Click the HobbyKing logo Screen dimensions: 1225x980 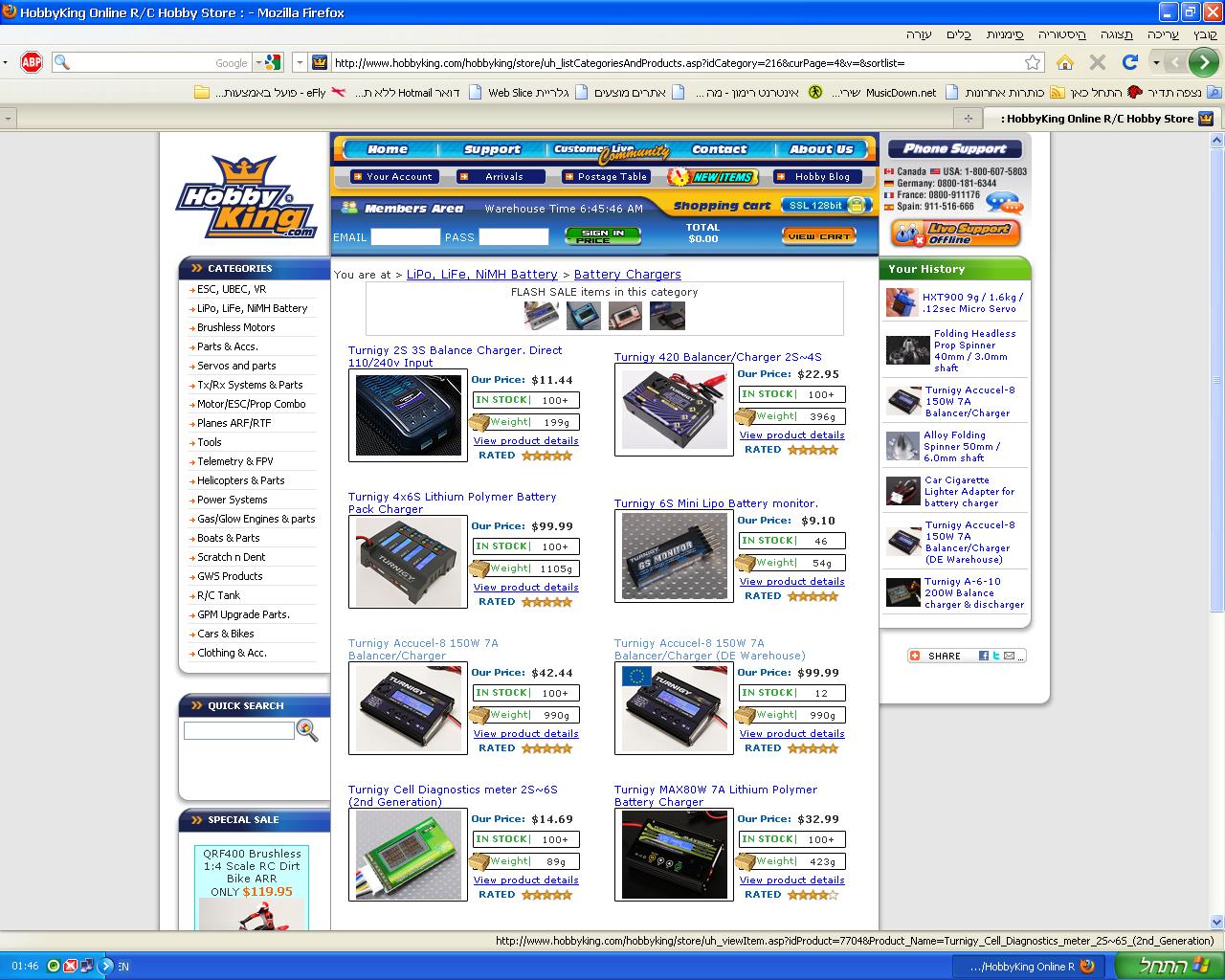(x=246, y=198)
